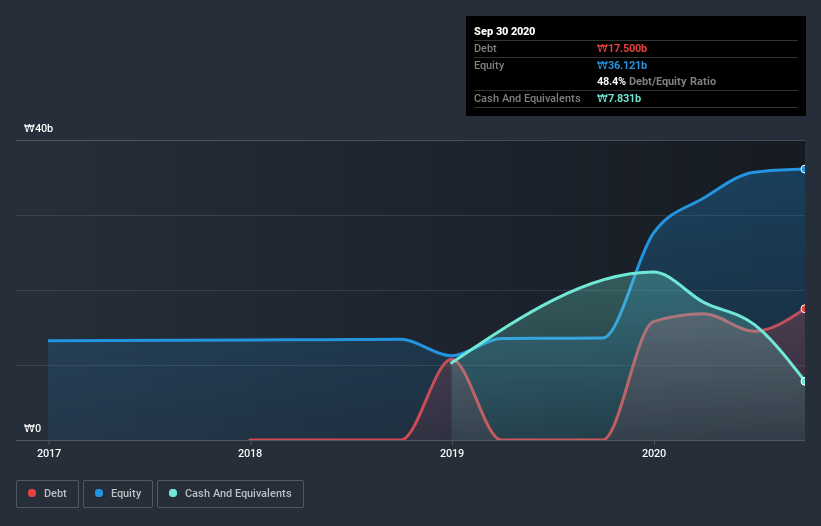Click the Equity label in tooltip

(489, 65)
